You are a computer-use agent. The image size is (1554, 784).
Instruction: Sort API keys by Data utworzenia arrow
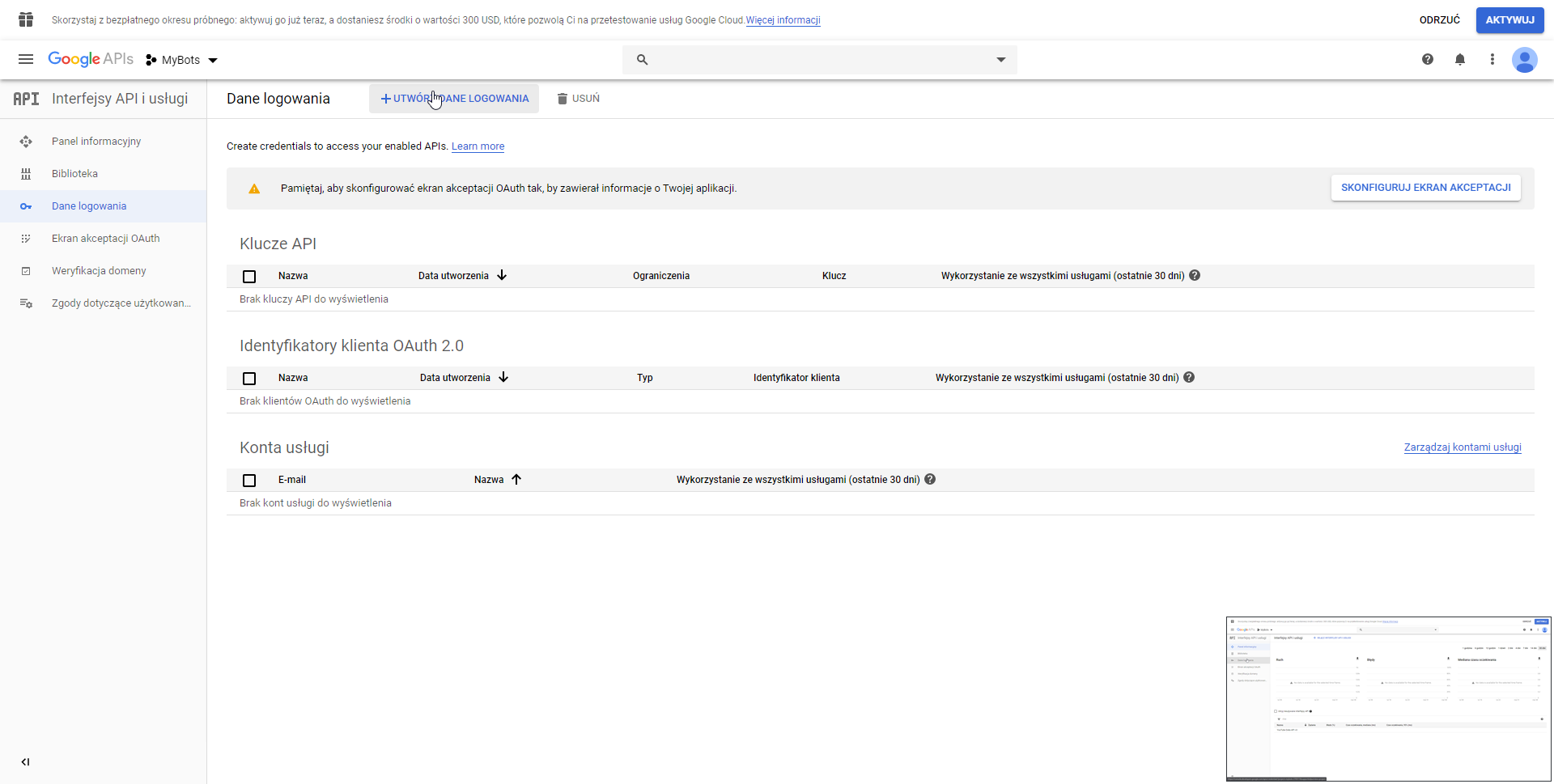(502, 276)
